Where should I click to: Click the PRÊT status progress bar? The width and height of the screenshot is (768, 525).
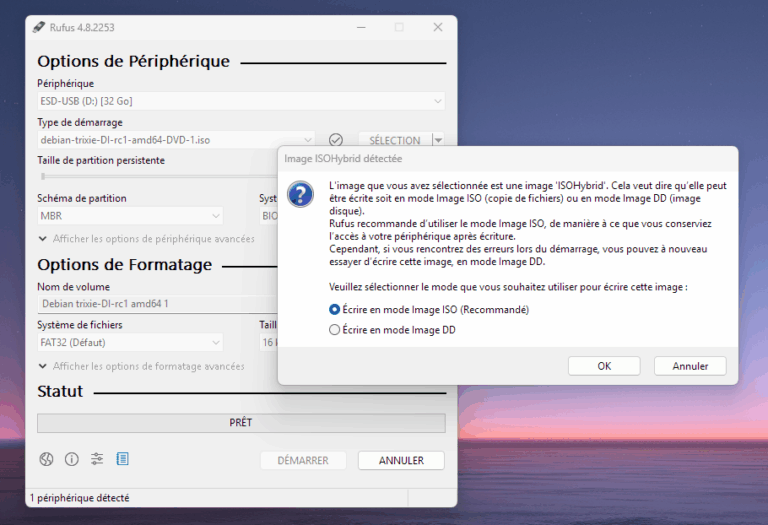point(241,423)
